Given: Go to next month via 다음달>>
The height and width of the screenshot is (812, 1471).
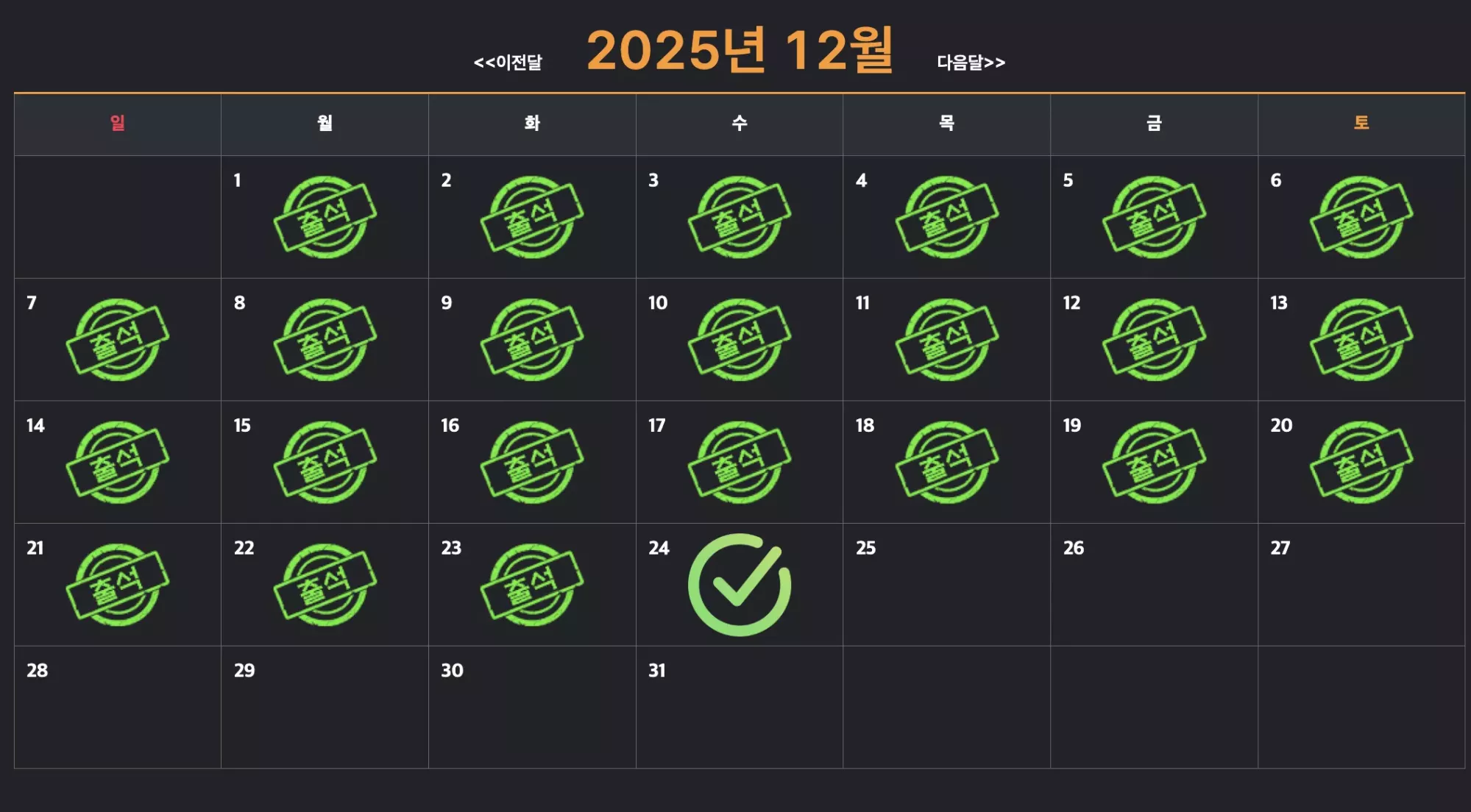Looking at the screenshot, I should [971, 63].
